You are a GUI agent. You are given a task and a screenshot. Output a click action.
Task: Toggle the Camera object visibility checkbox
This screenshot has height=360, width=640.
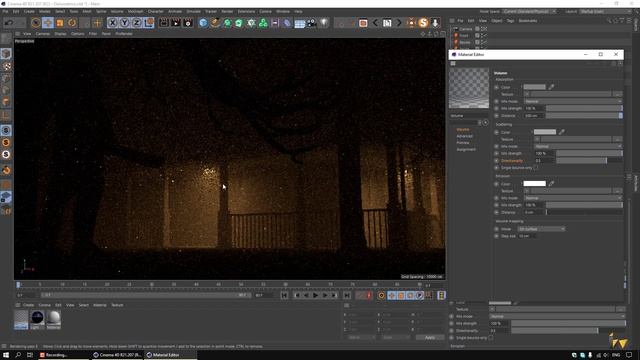pyautogui.click(x=477, y=29)
